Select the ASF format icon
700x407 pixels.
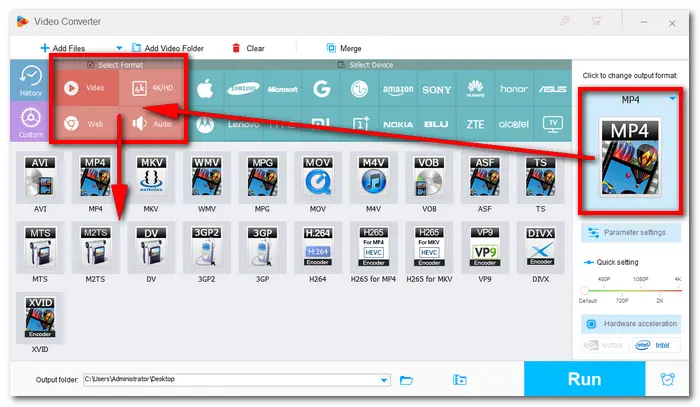[x=484, y=177]
